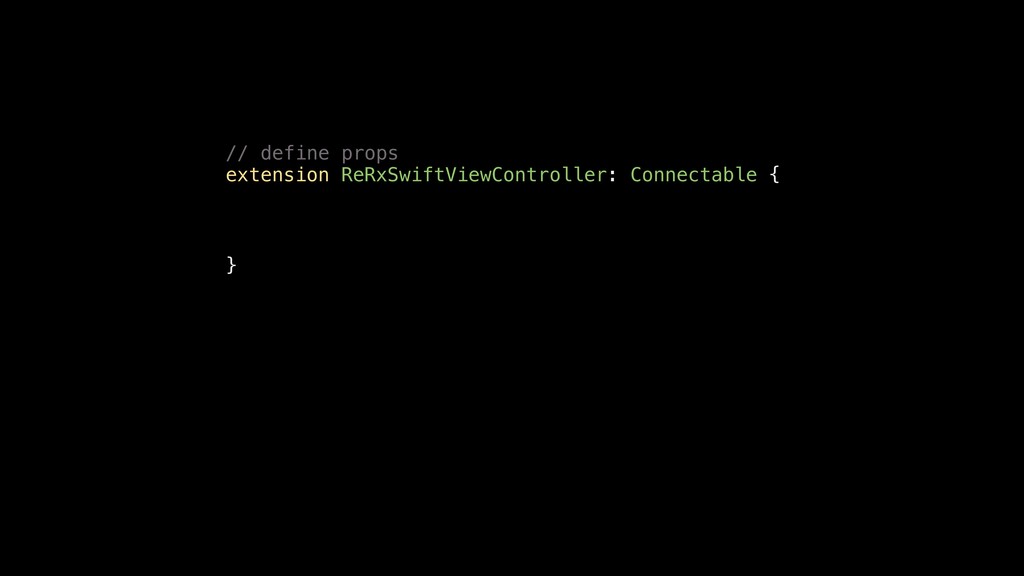
Task: Click the sion ending of extension
Action: pyautogui.click(x=306, y=174)
